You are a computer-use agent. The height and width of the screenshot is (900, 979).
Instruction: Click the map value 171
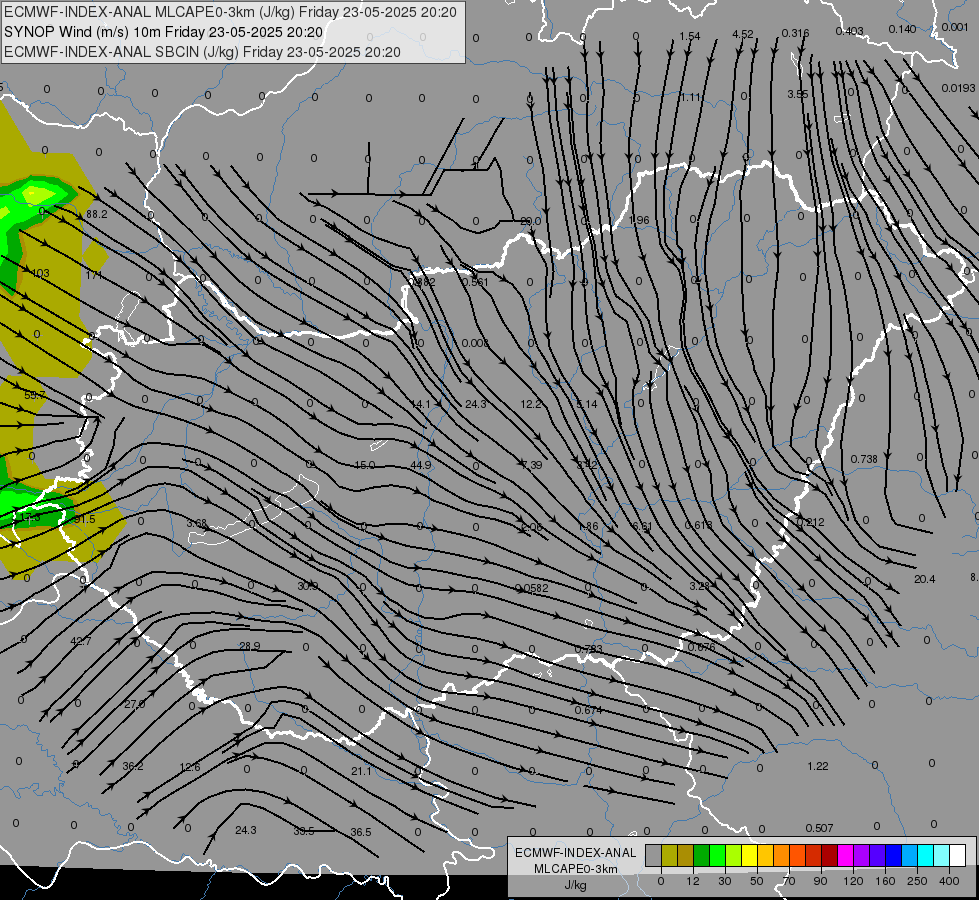tap(94, 275)
